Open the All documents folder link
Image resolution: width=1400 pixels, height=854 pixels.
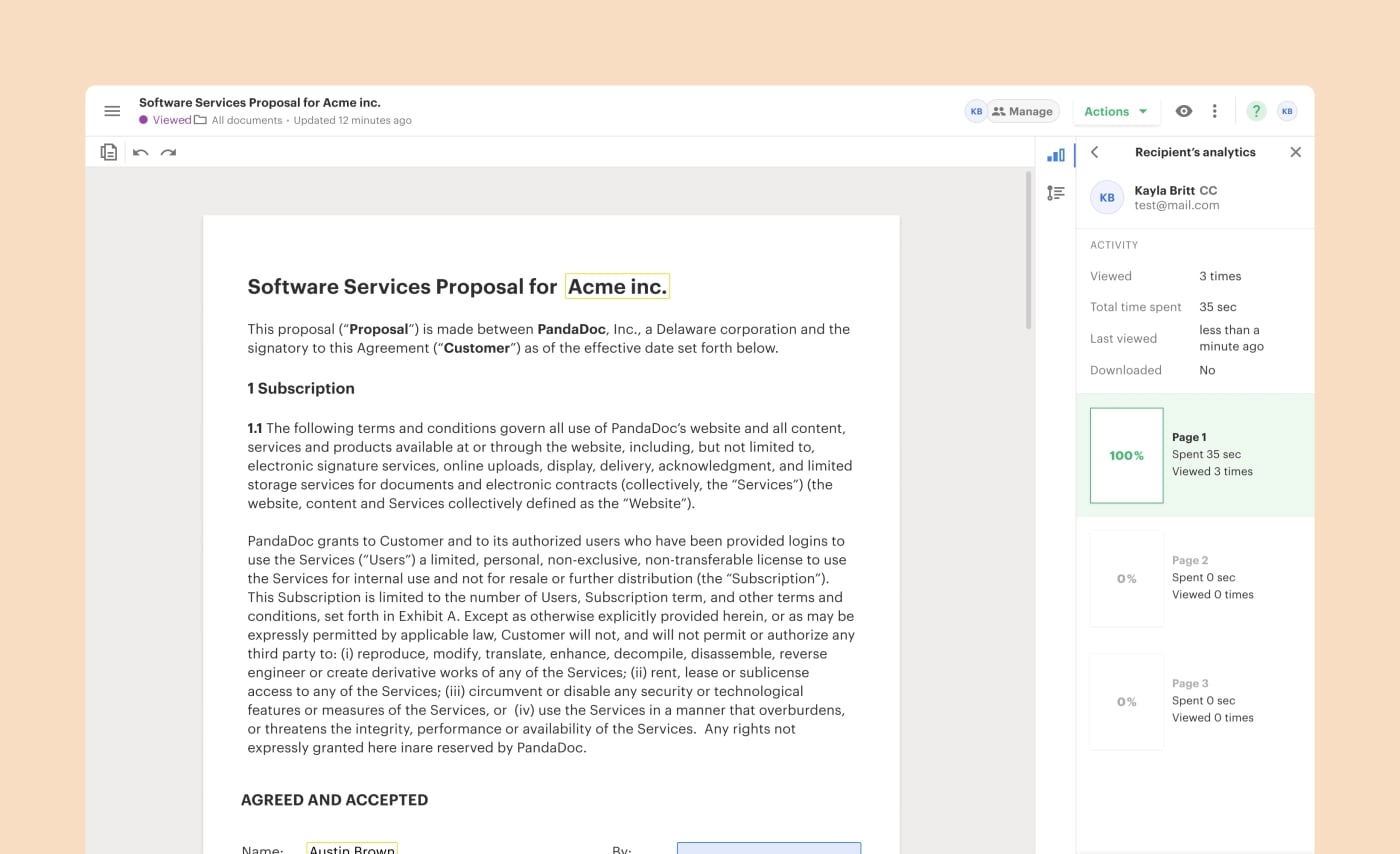(246, 120)
